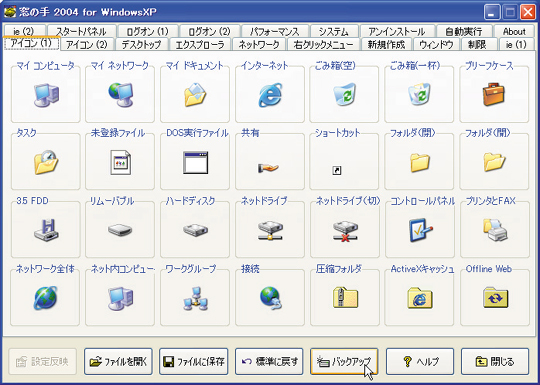540x385 pixels.
Task: Choose the 圧縮フォルダ zipped folder icon
Action: pos(345,298)
